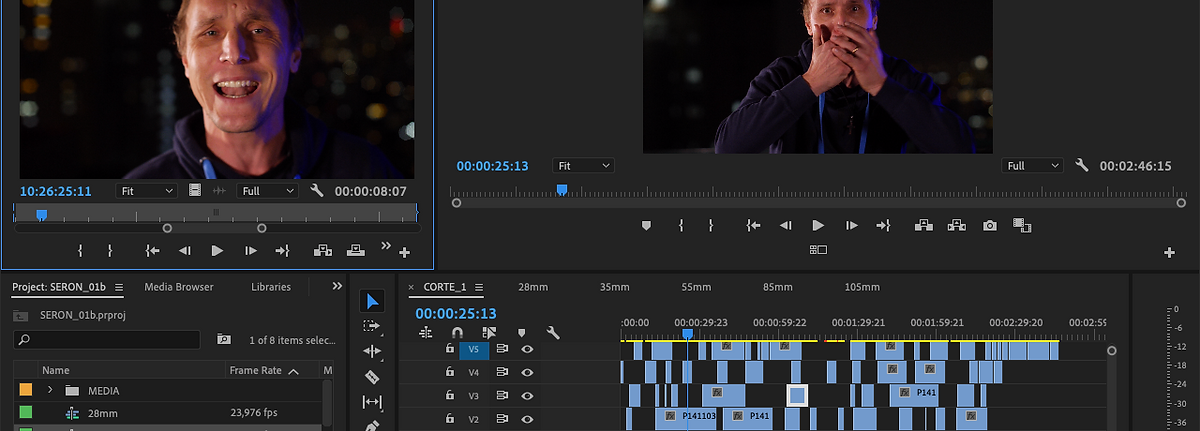This screenshot has width=1200, height=431.
Task: Toggle V3 track output eye
Action: (x=527, y=395)
